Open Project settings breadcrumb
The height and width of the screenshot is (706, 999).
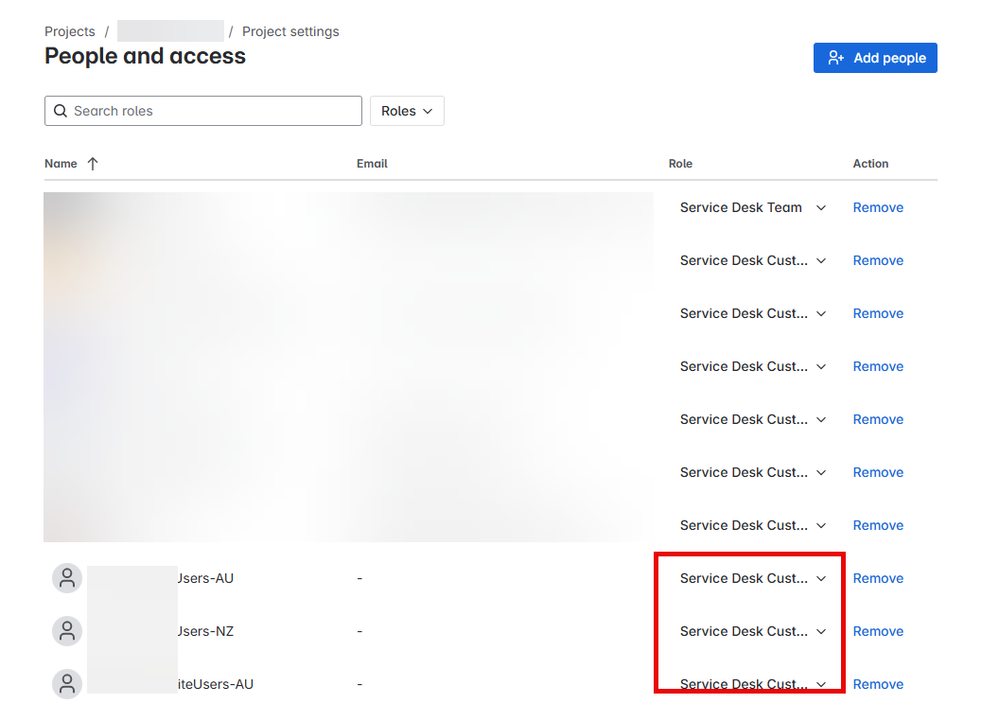tap(291, 31)
